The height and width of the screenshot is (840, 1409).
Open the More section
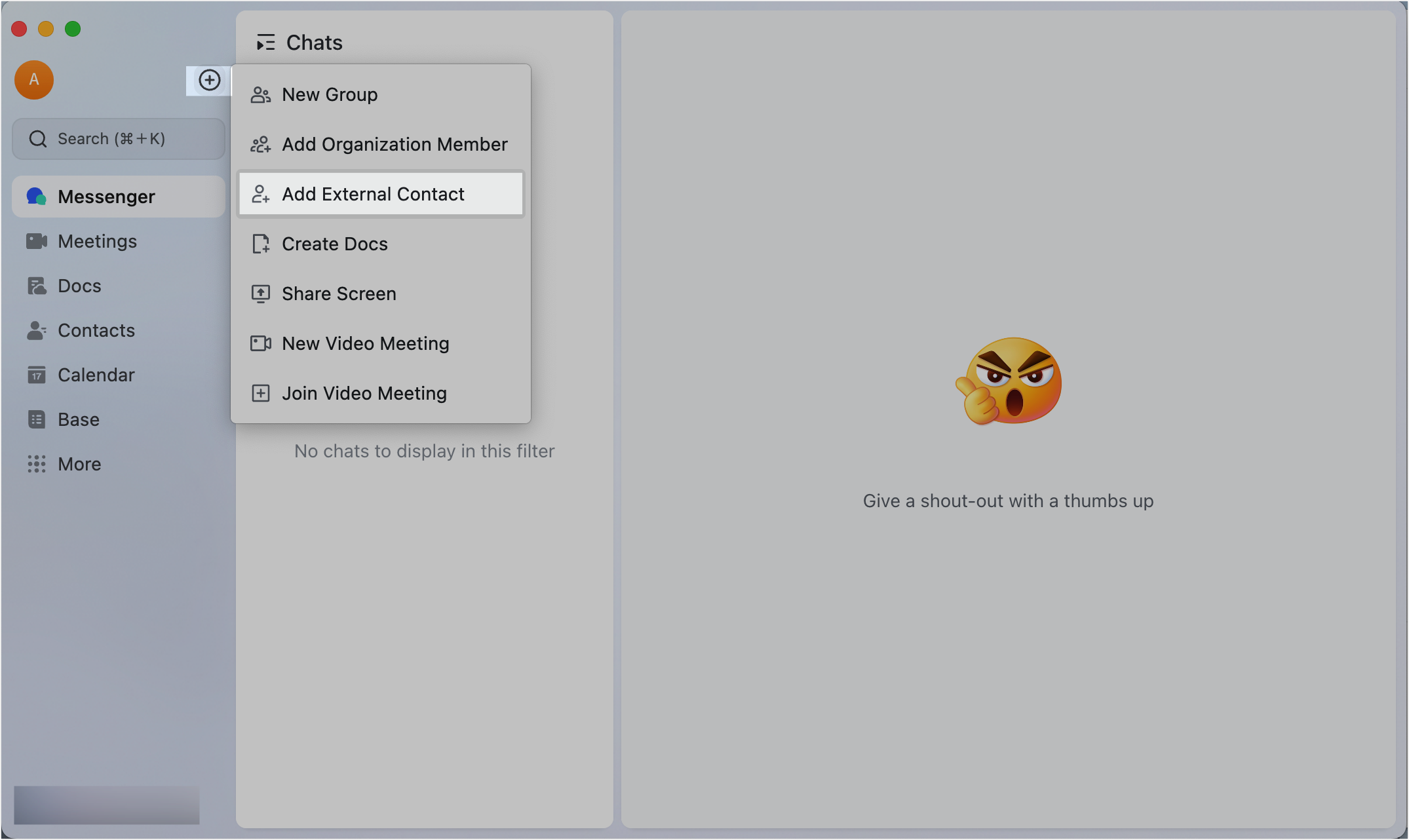(79, 464)
